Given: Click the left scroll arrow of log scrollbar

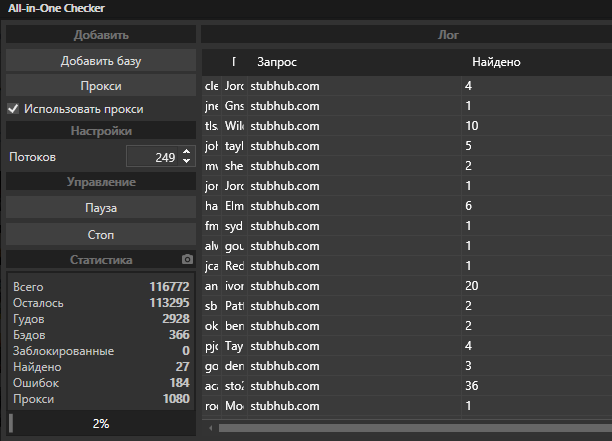Looking at the screenshot, I should pyautogui.click(x=211, y=428).
